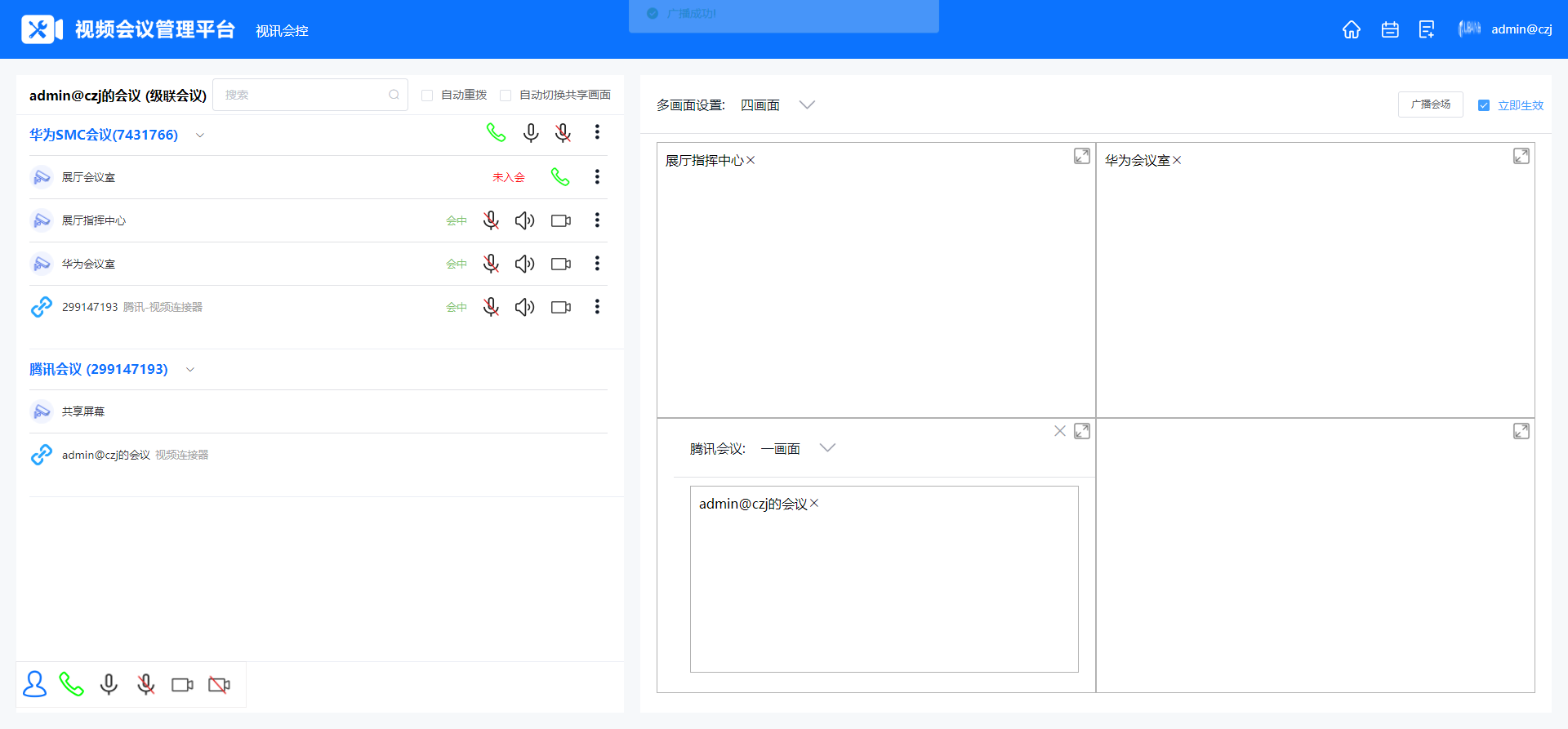The height and width of the screenshot is (729, 1568).
Task: Remove 华为会议室 from the second pane
Action: pos(1177,161)
